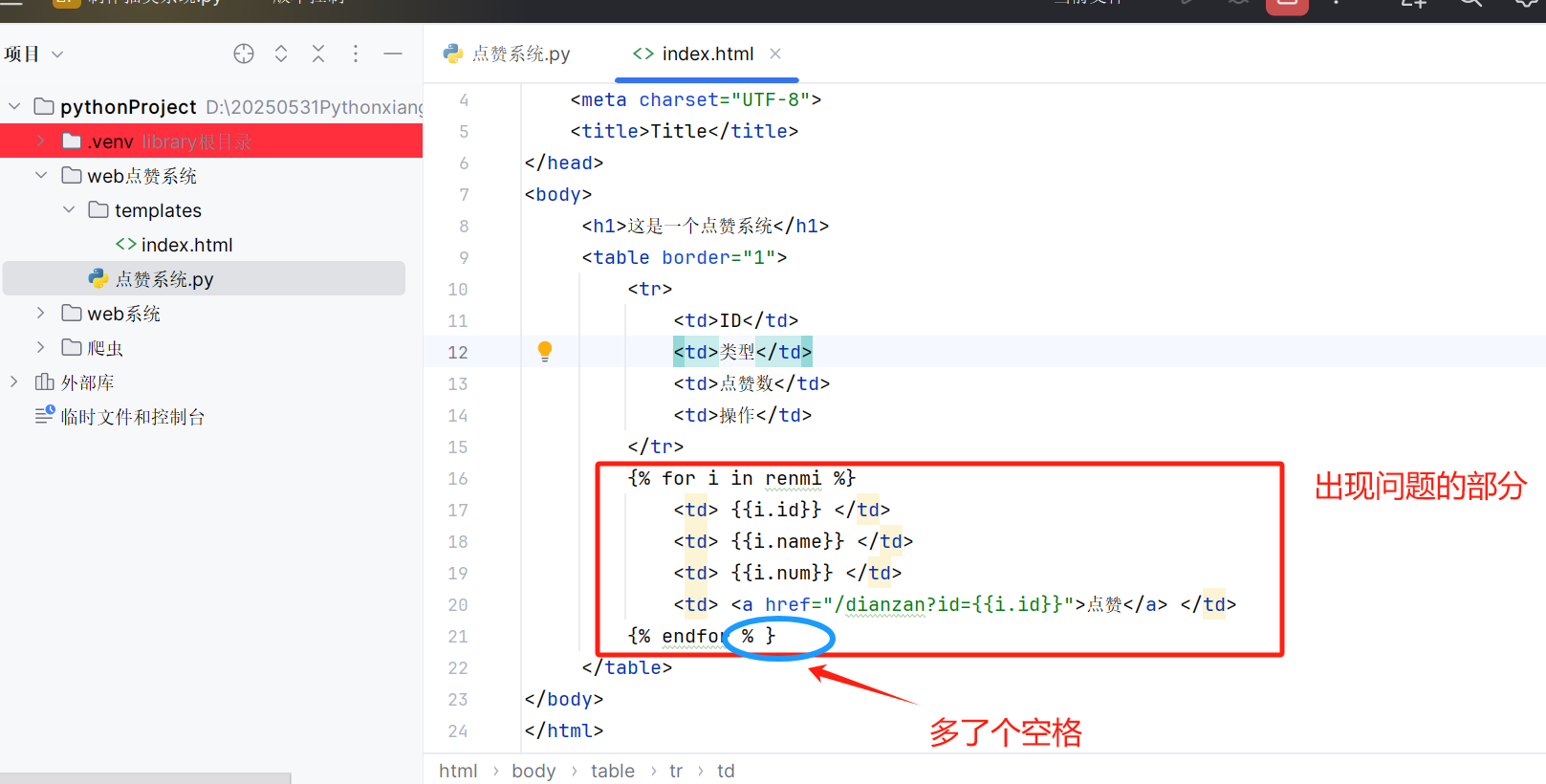Click the 临时文件和控制台 scratches icon

point(44,415)
